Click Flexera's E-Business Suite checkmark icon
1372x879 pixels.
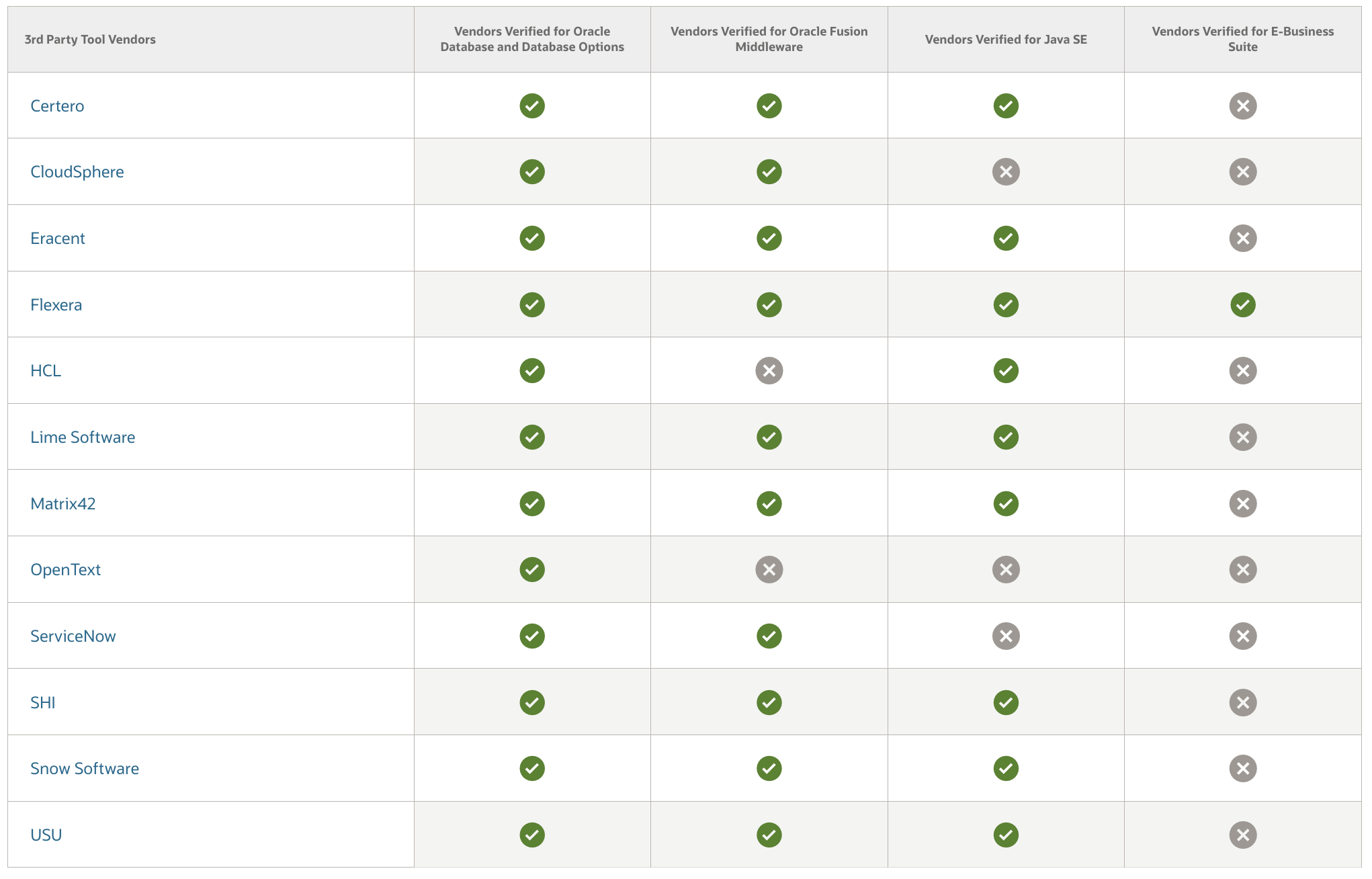1243,304
